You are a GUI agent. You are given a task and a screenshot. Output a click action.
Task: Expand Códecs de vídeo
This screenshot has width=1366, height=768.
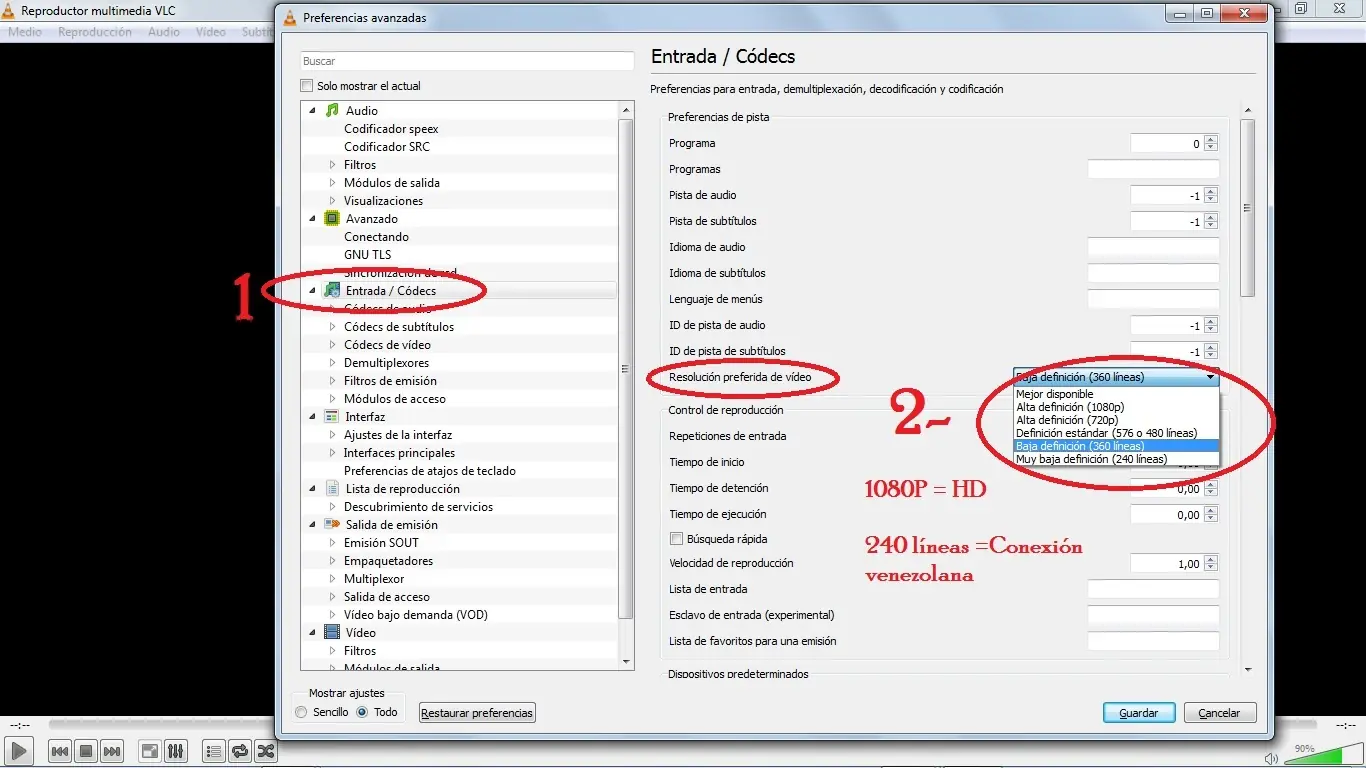333,345
